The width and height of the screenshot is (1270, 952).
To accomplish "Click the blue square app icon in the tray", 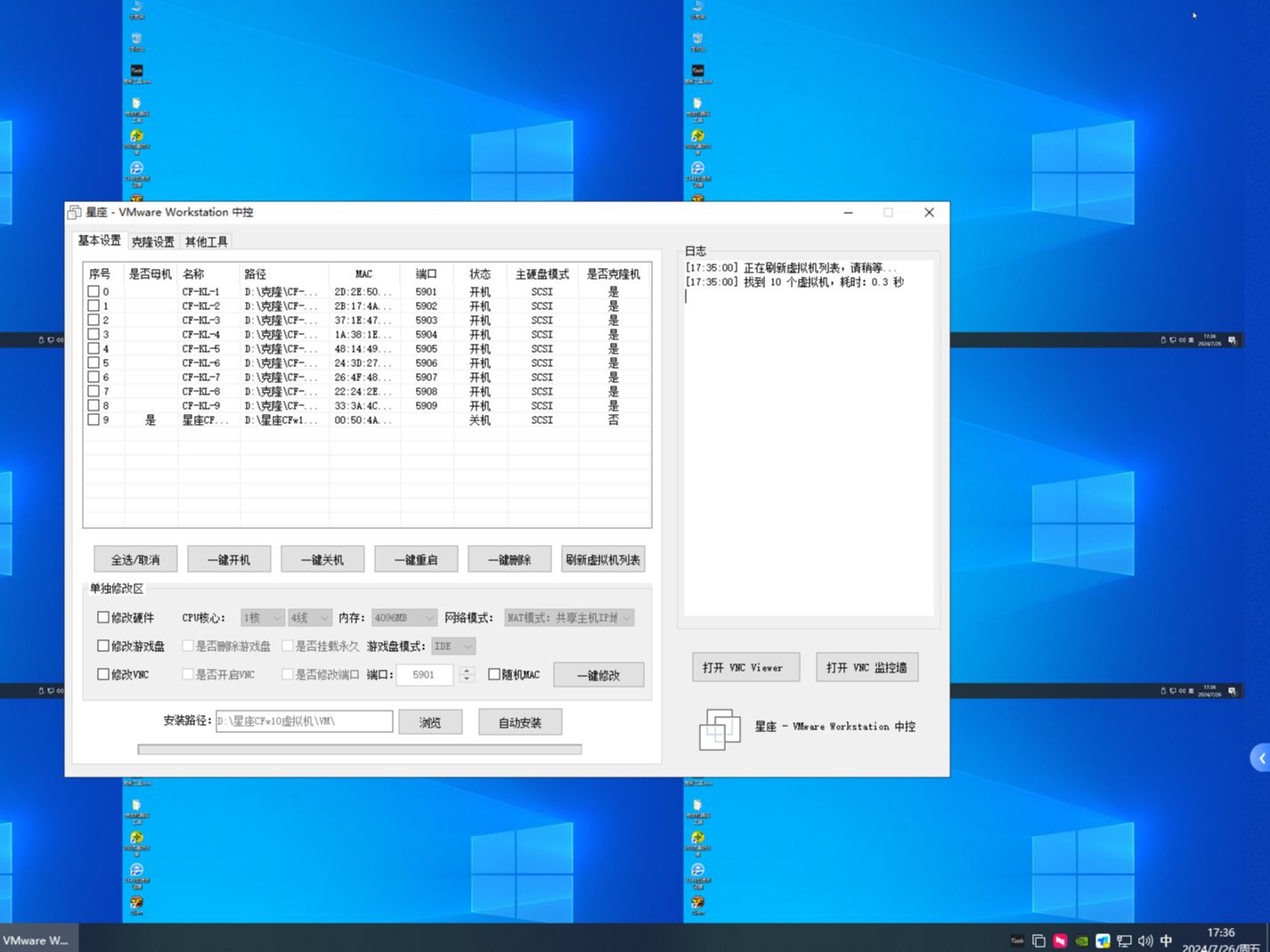I will (1103, 940).
